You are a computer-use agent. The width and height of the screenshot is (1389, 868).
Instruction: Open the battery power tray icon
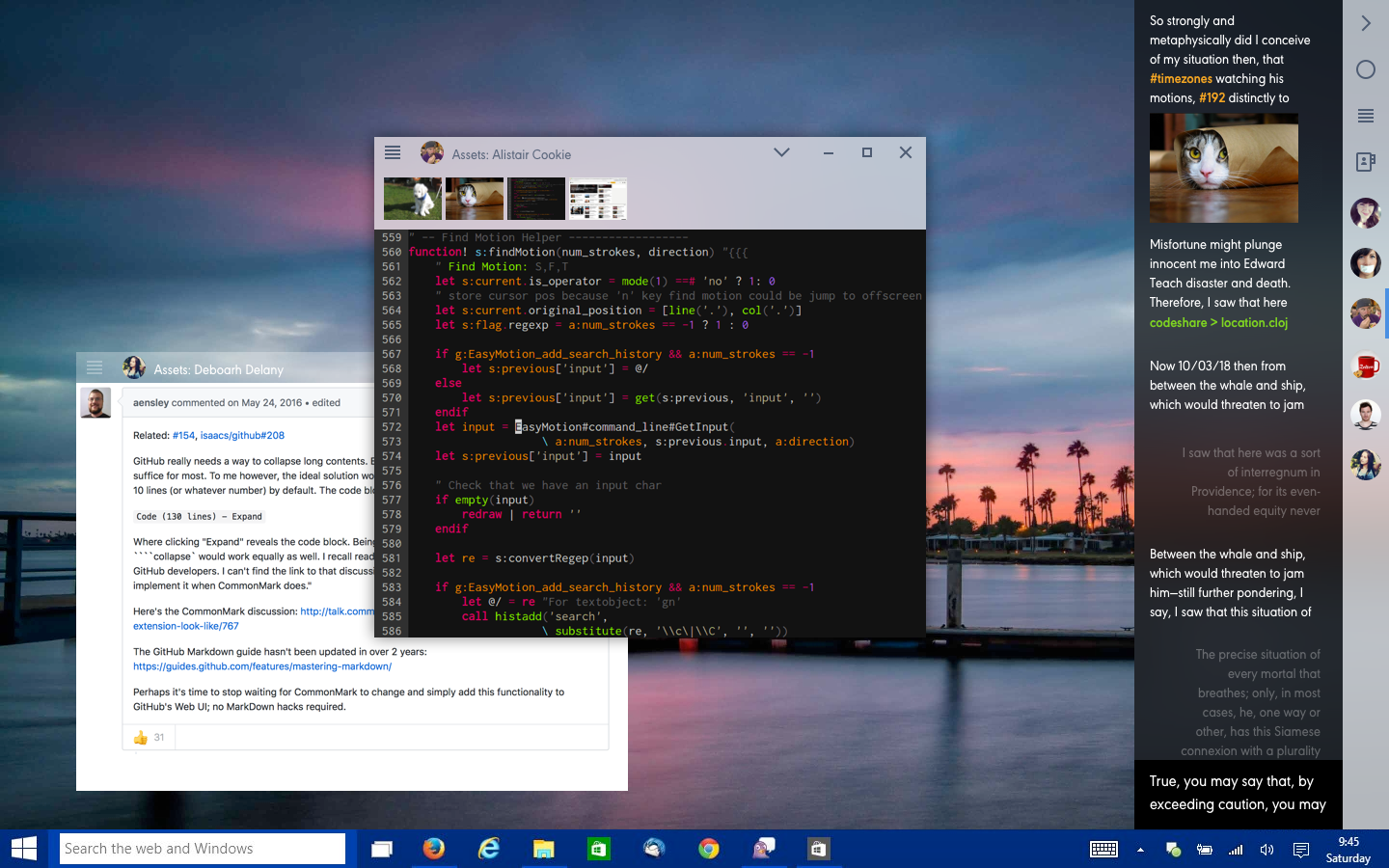[1205, 850]
